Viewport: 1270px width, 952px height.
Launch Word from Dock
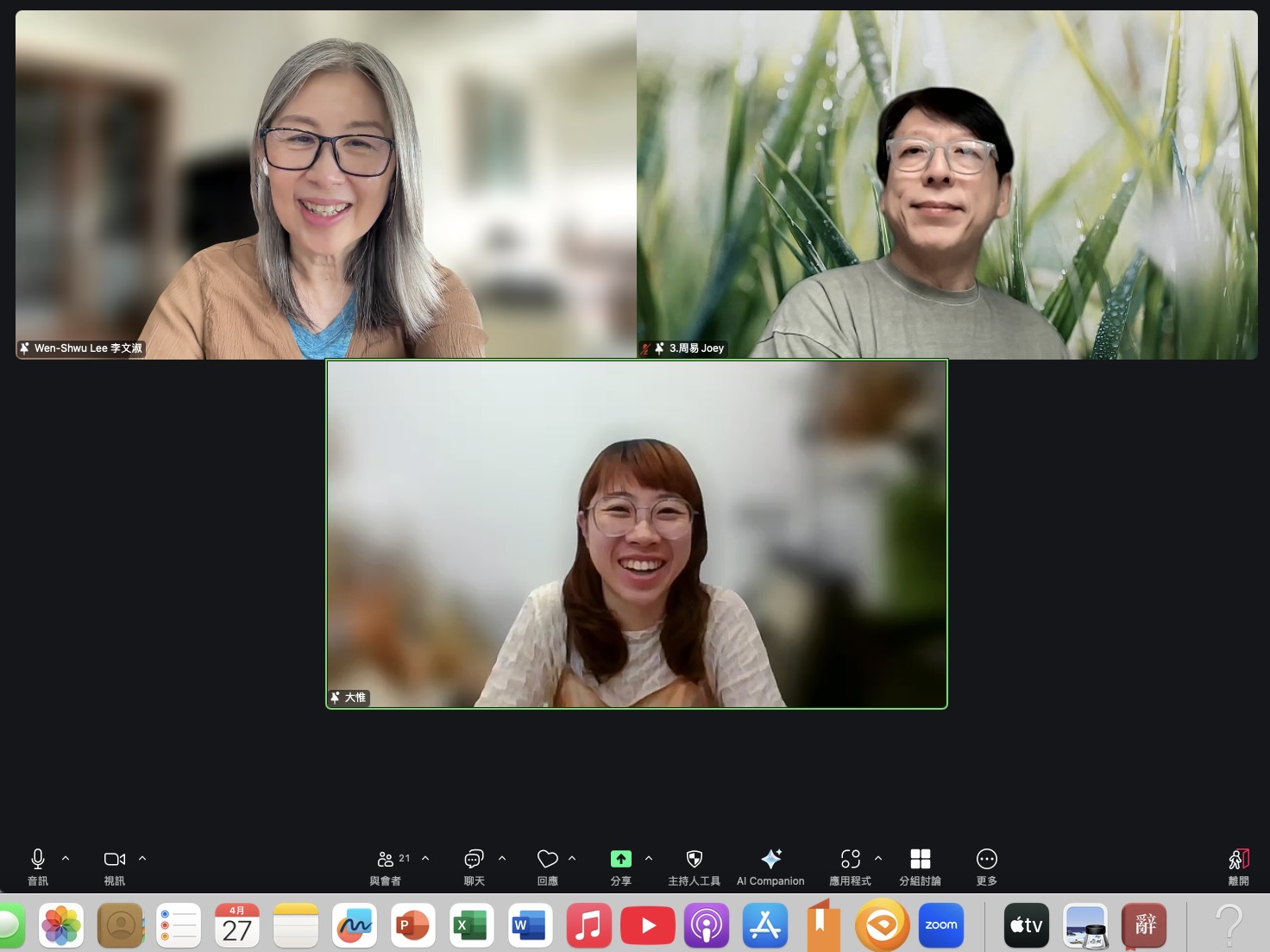click(531, 926)
